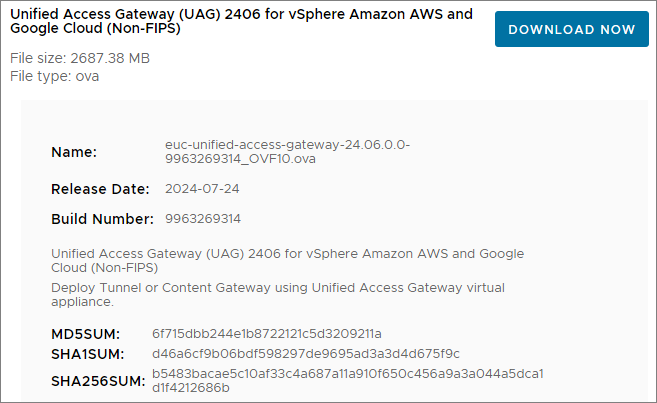The image size is (657, 403).
Task: Click the 'Release Date:' label
Action: point(100,188)
